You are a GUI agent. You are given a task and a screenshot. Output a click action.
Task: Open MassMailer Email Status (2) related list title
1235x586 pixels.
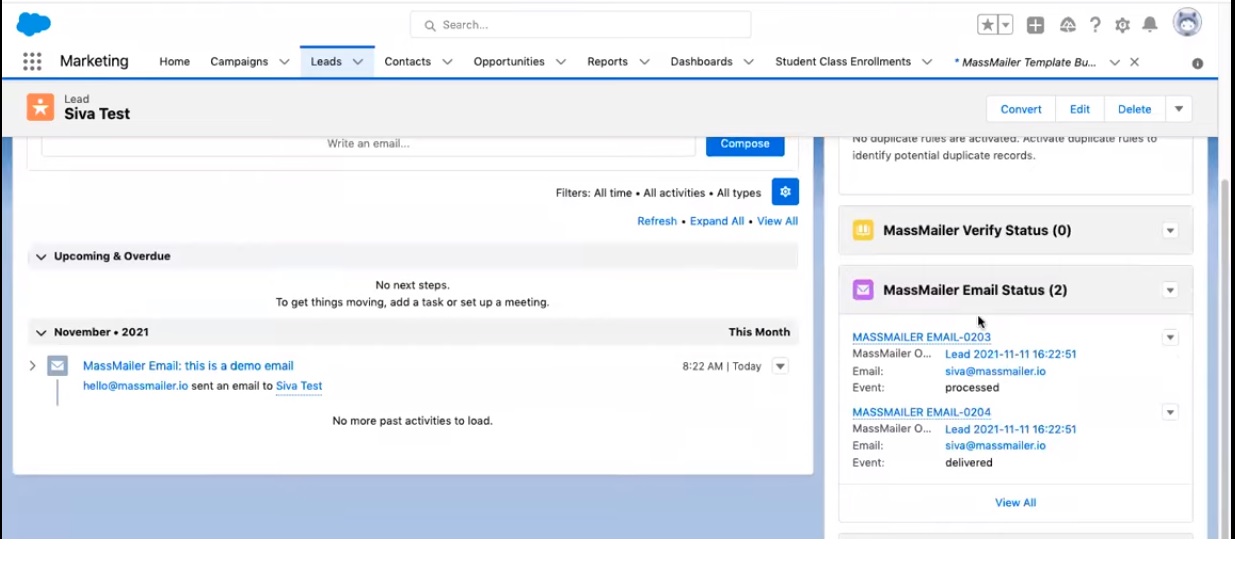tap(975, 290)
